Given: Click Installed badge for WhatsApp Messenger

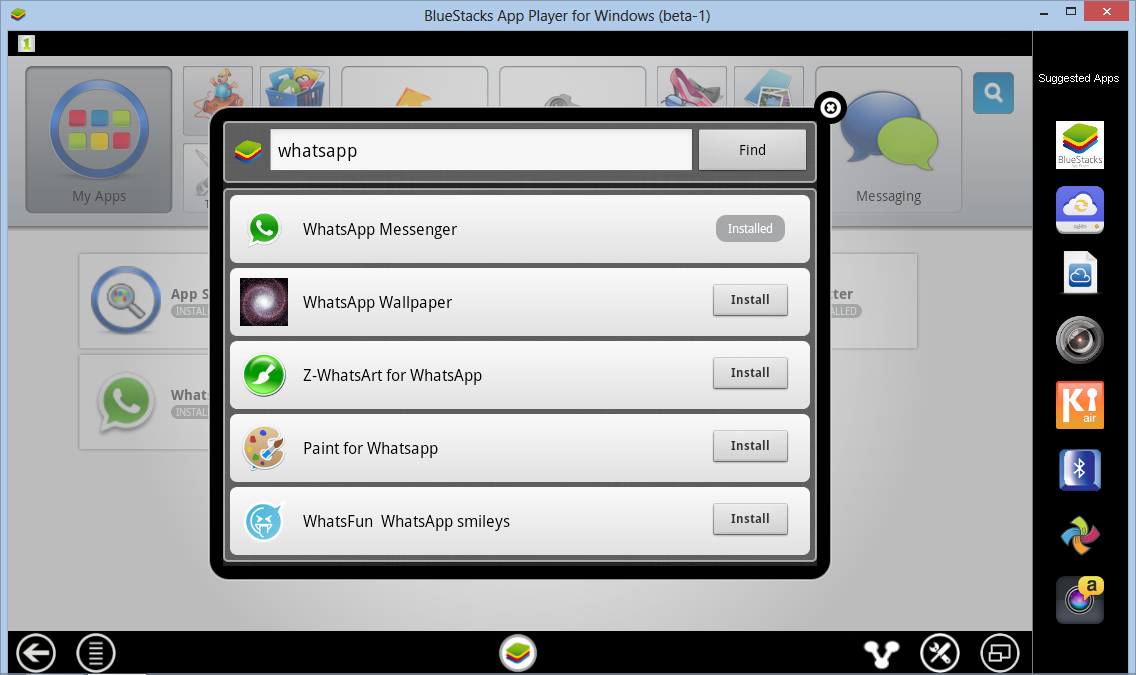Looking at the screenshot, I should coord(750,229).
